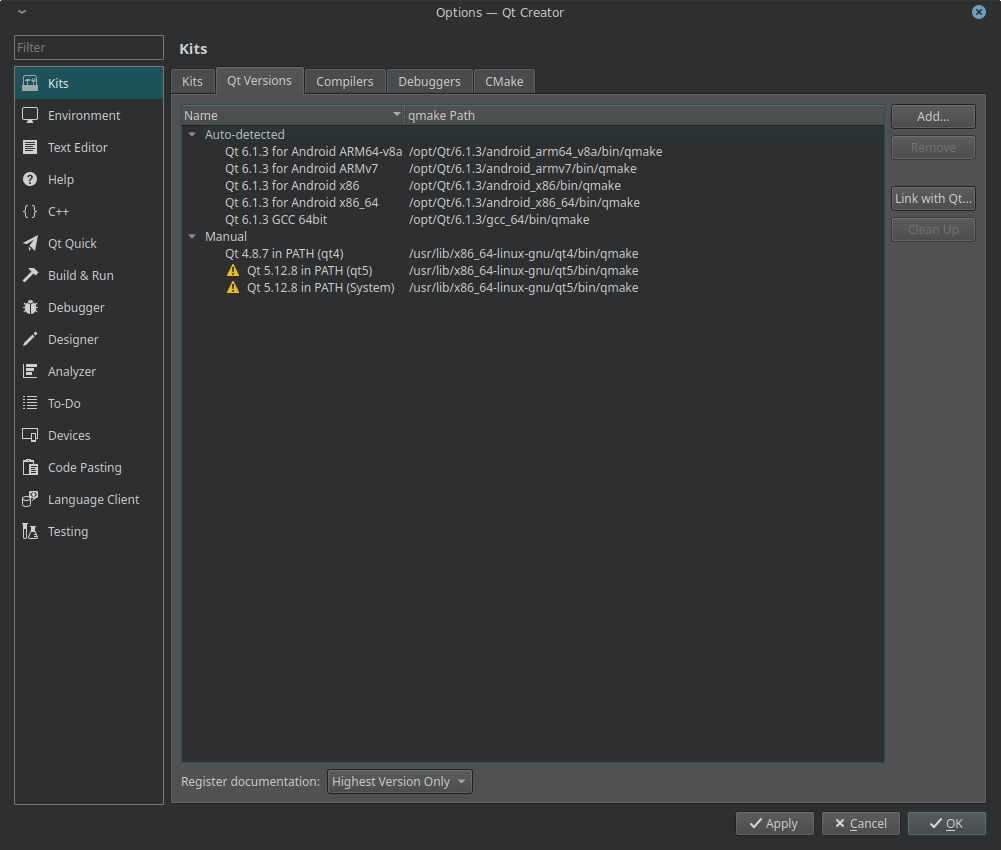This screenshot has height=850, width=1001.
Task: Click the window menu chevron in title bar
Action: click(x=22, y=12)
